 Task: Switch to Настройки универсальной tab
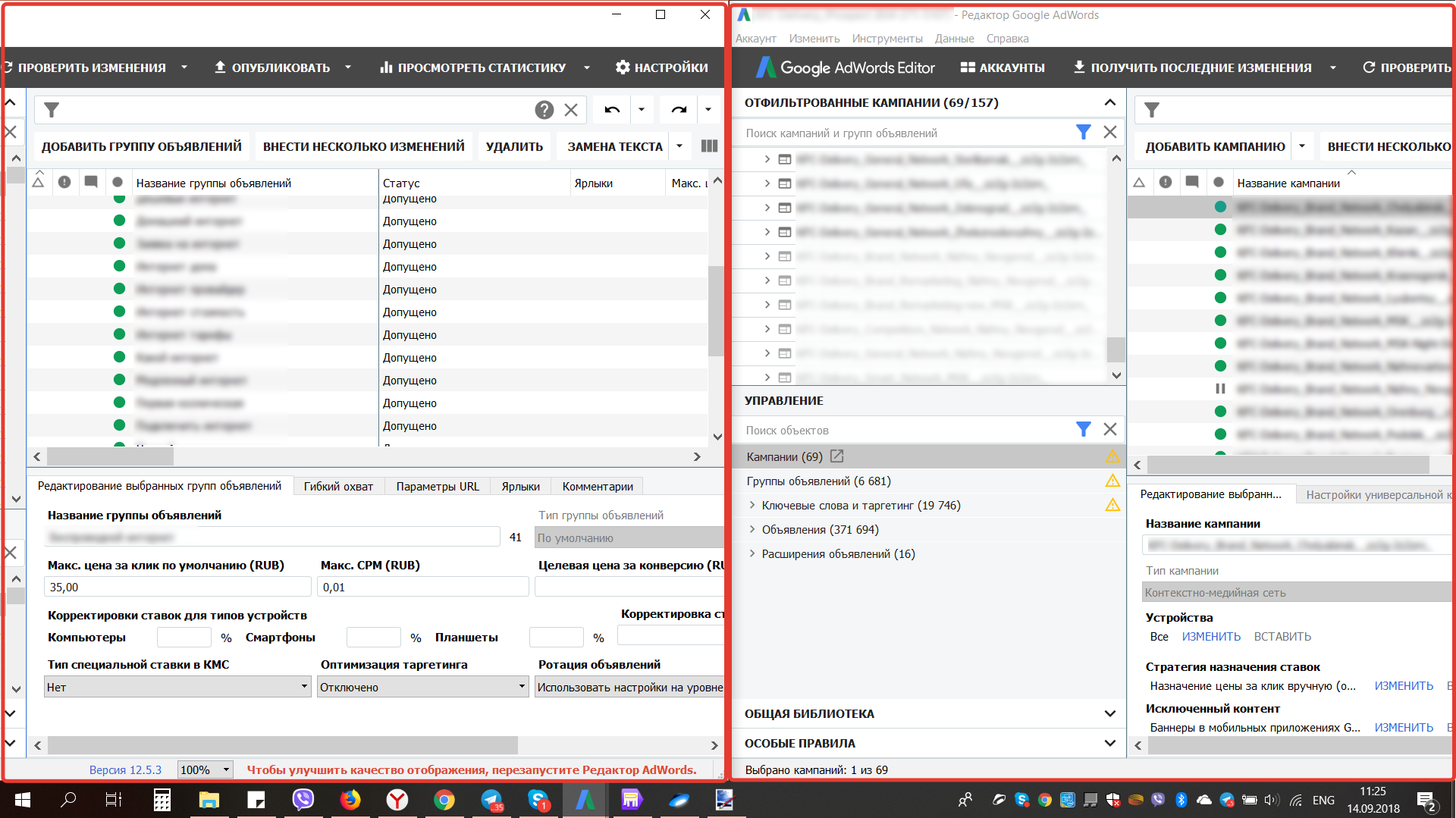pyautogui.click(x=1374, y=494)
